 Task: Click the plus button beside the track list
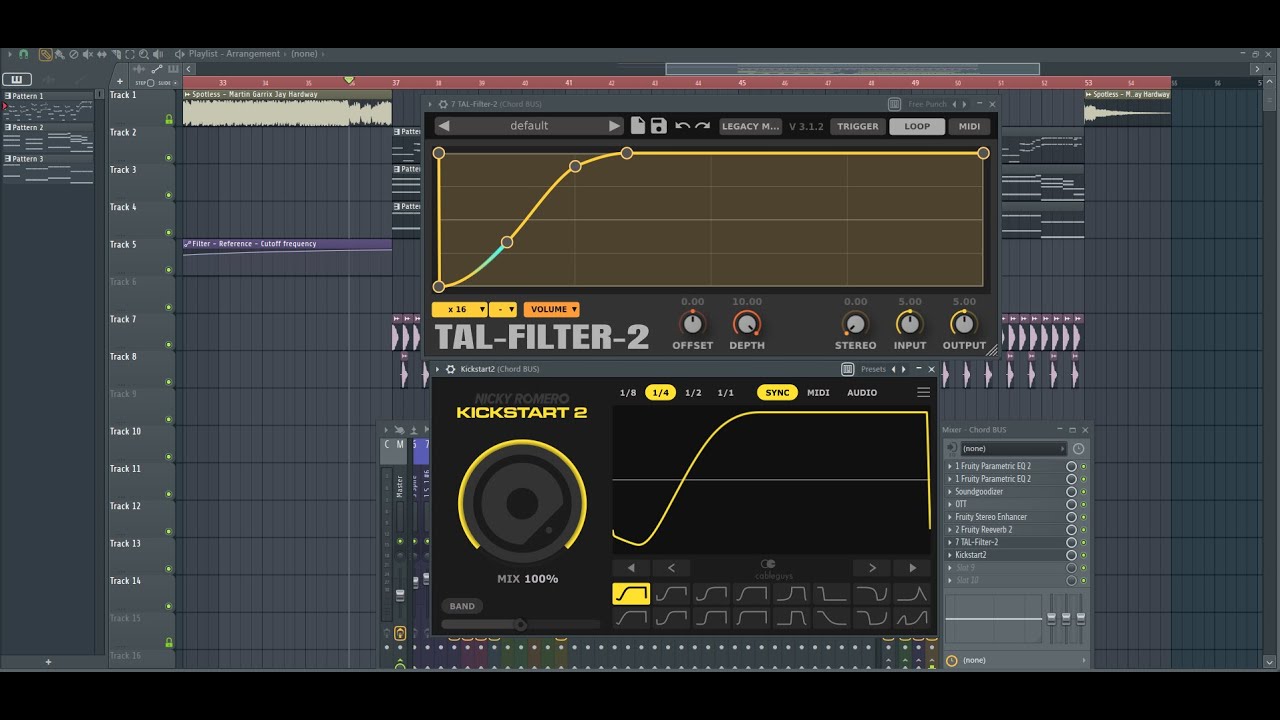(x=119, y=81)
